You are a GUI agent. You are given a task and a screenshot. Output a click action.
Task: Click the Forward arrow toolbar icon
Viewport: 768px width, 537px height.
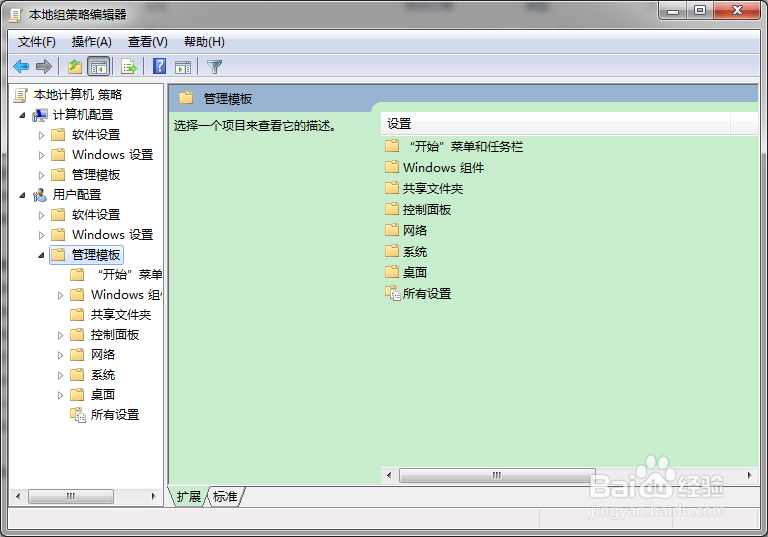44,66
